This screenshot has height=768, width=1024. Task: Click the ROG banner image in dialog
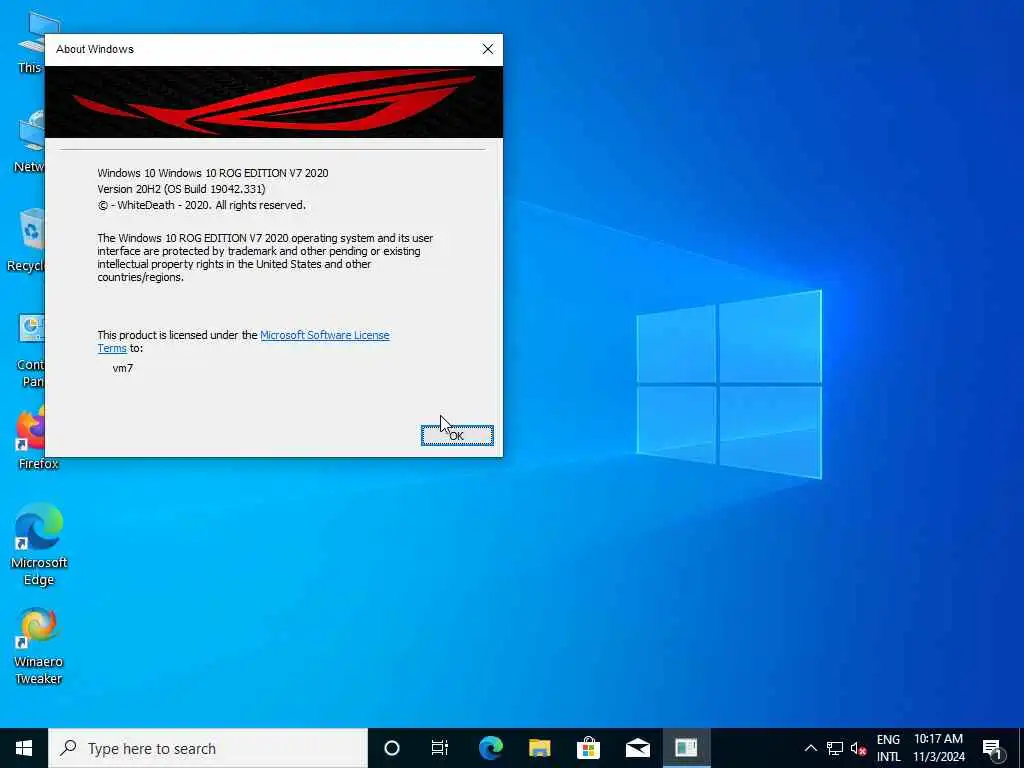click(x=274, y=102)
